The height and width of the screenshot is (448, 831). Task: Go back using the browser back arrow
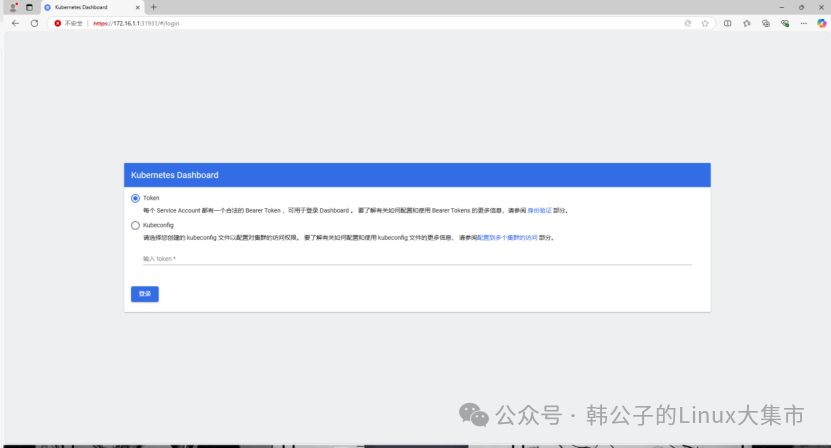click(15, 23)
